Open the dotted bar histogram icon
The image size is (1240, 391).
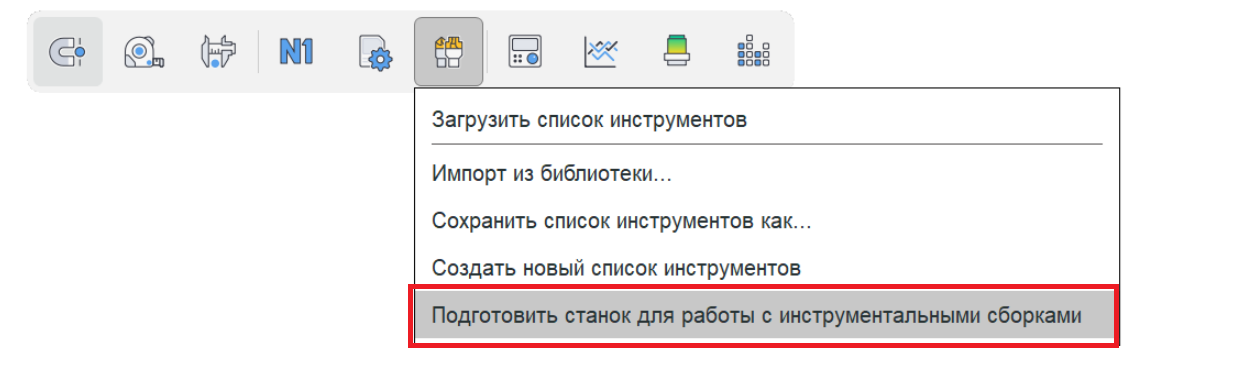point(753,51)
